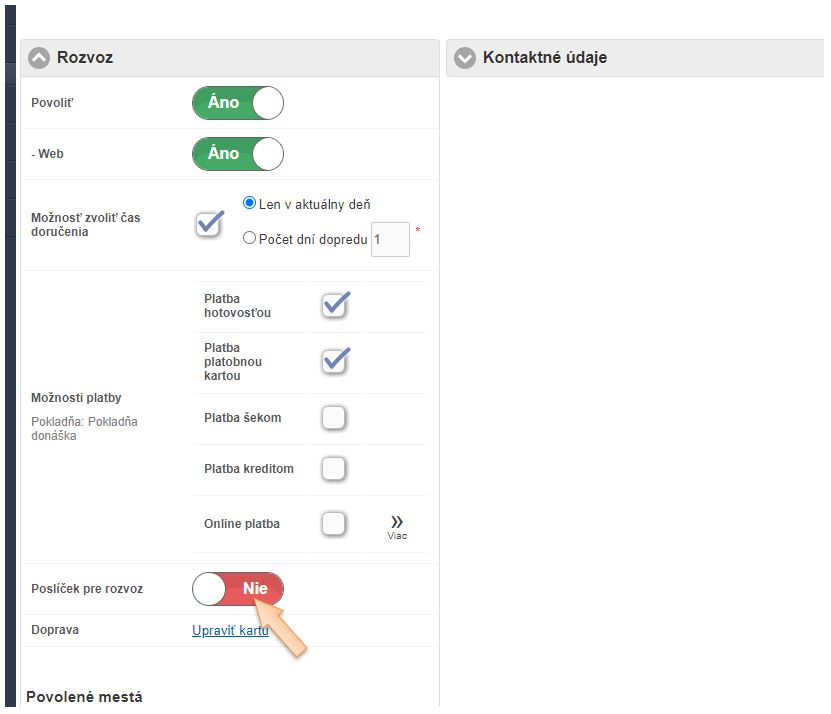The image size is (831, 714).
Task: Enable Platba šekom checkbox
Action: click(334, 417)
